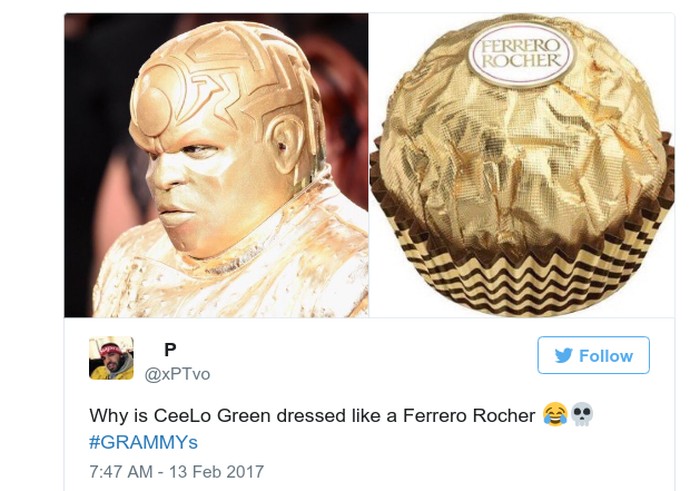Click the display name "P"
This screenshot has width=700, height=491.
click(170, 350)
